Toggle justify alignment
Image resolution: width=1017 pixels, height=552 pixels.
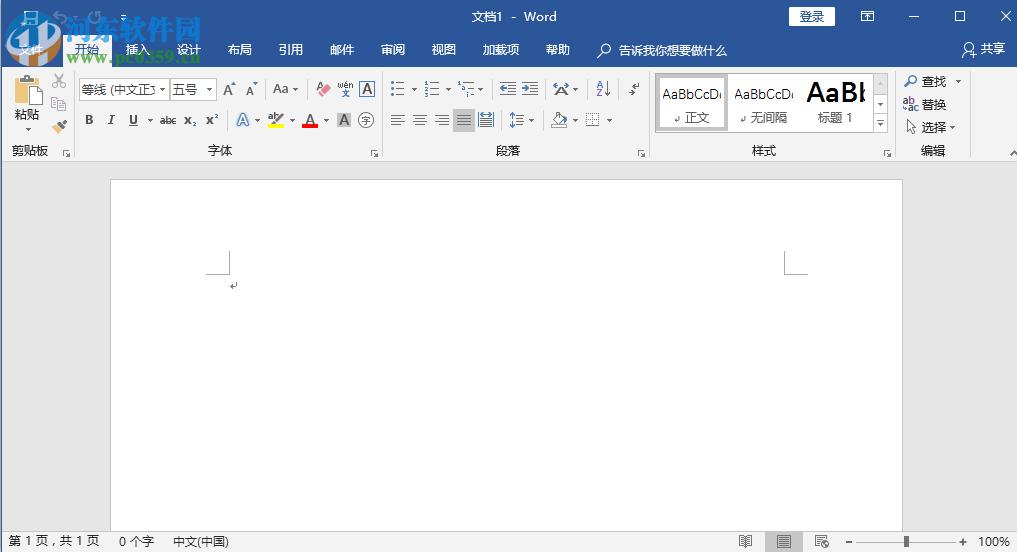464,120
